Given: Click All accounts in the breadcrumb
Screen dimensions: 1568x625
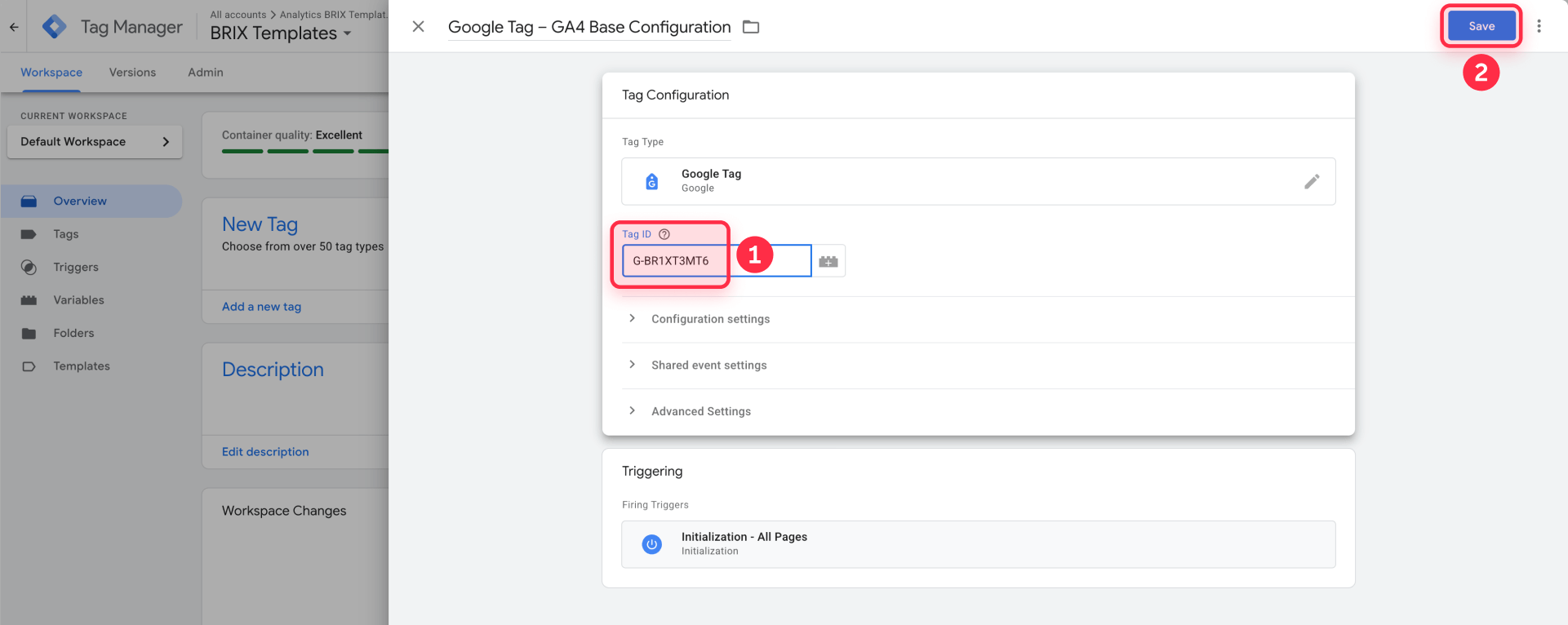Looking at the screenshot, I should tap(238, 15).
